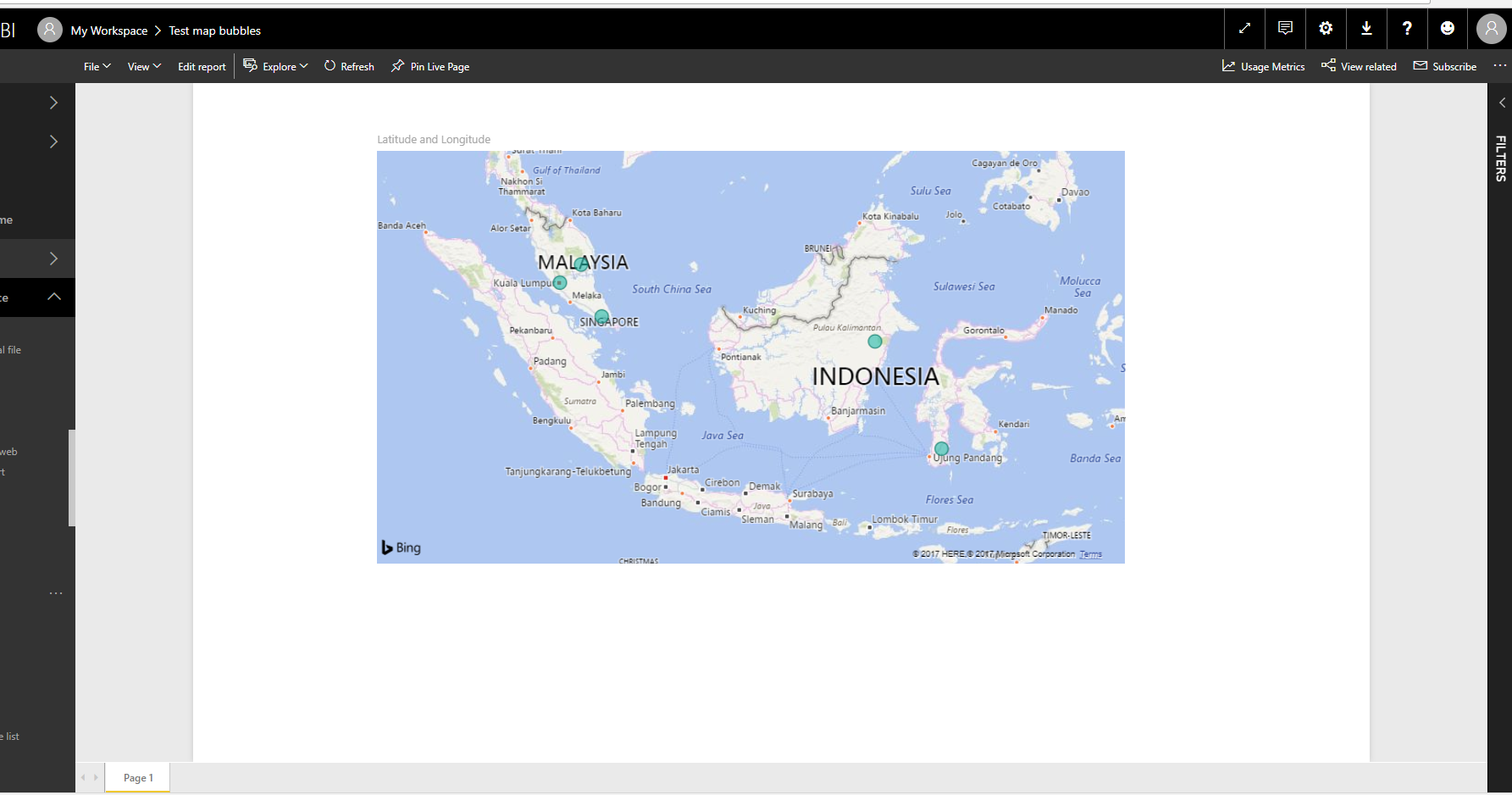Click the bubble near Pulau Kalimantan label

[x=875, y=342]
